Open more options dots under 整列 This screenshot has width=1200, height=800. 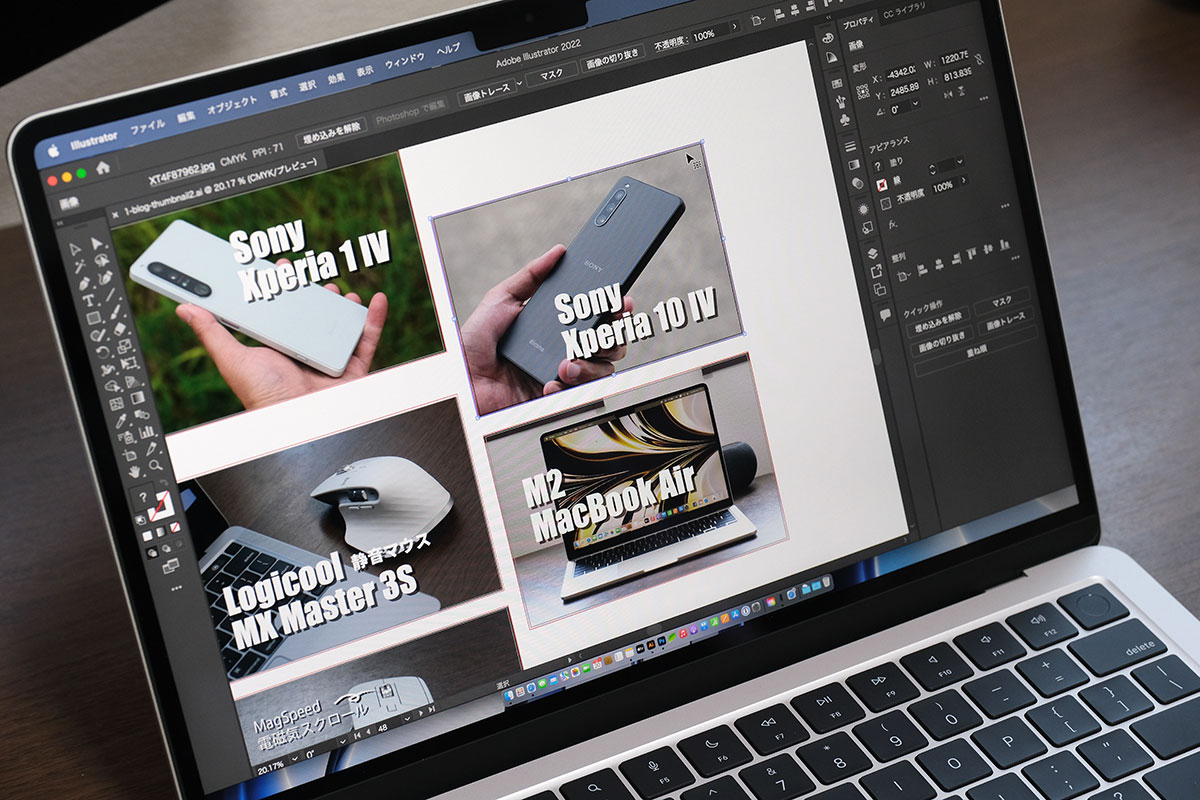[1015, 257]
